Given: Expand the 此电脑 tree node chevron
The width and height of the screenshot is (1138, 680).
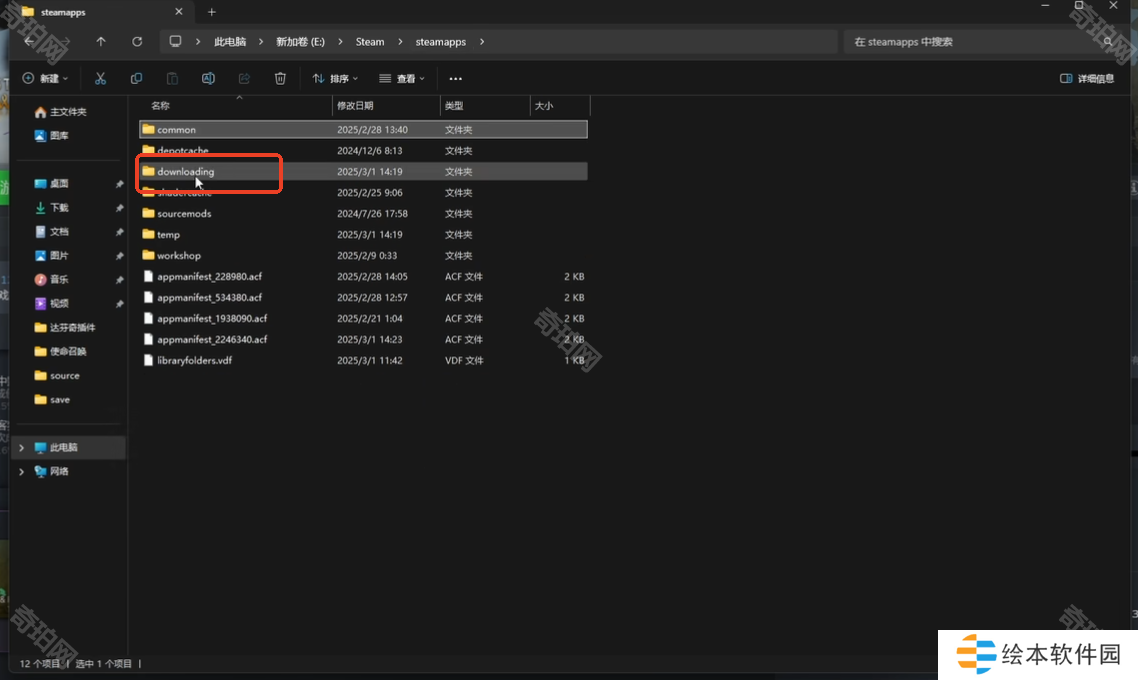Looking at the screenshot, I should 21,448.
